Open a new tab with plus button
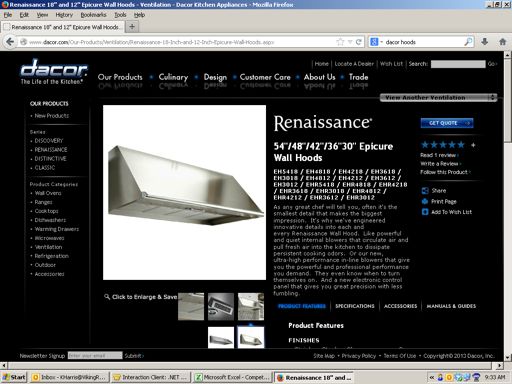Screen dimensions: 512x384 click(132, 27)
